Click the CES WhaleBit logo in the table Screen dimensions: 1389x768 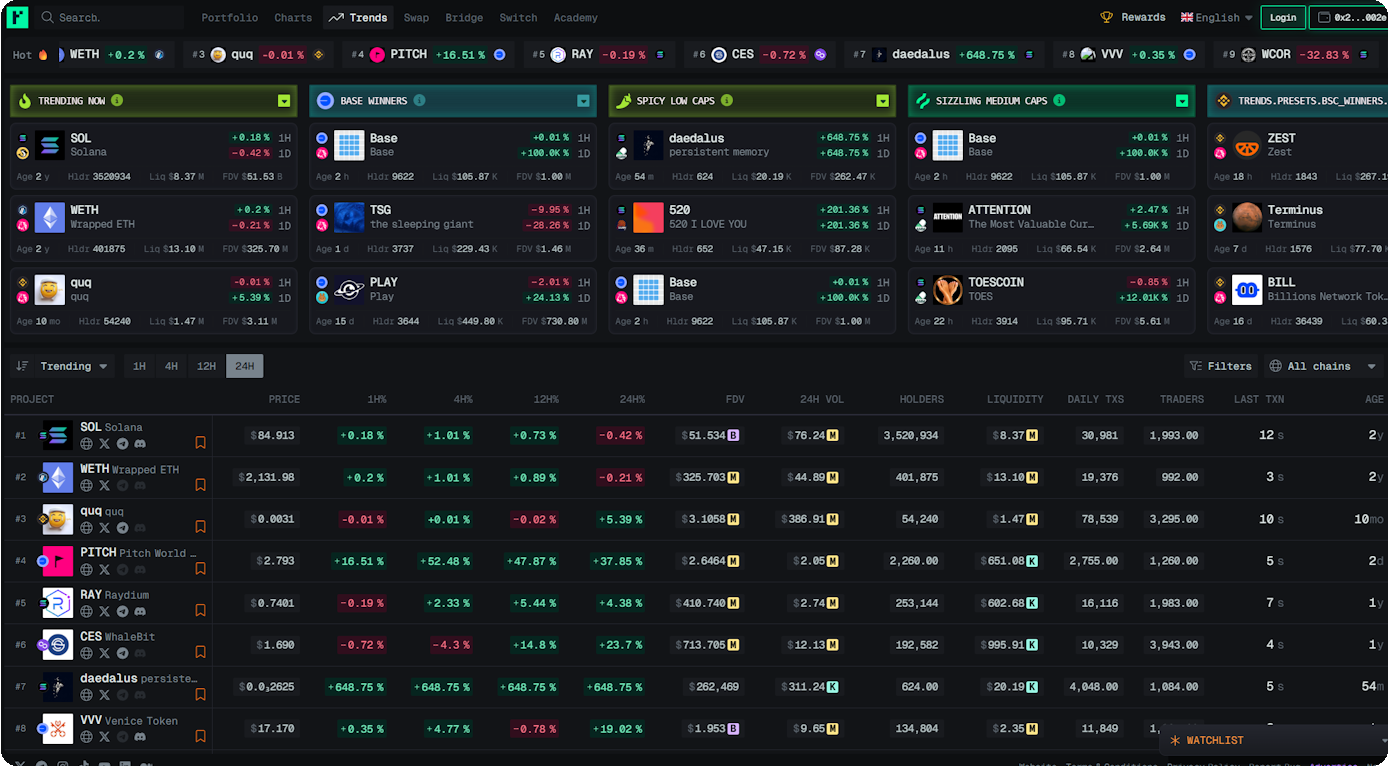tap(58, 645)
